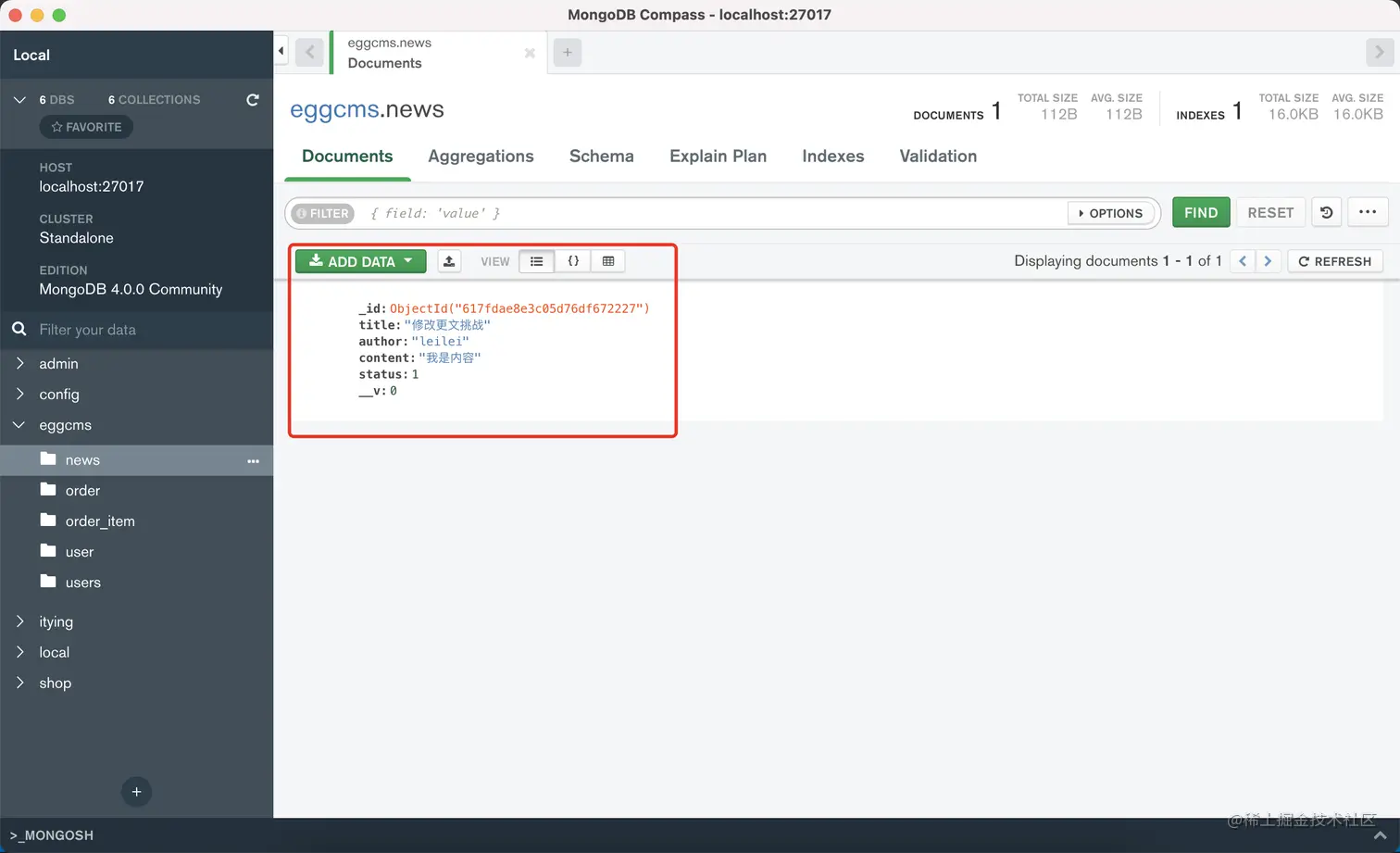Open the Indexes tab
The image size is (1400, 853).
[x=833, y=157]
